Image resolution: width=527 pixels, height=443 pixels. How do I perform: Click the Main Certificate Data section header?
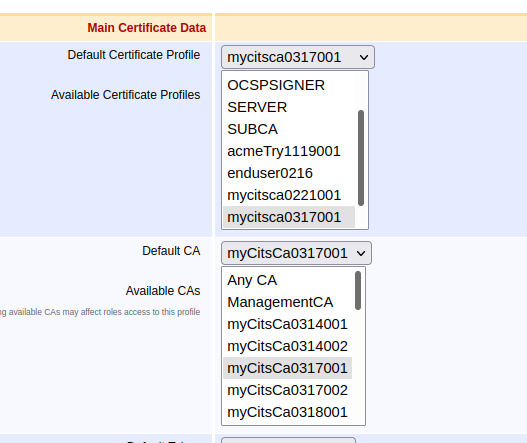click(147, 28)
